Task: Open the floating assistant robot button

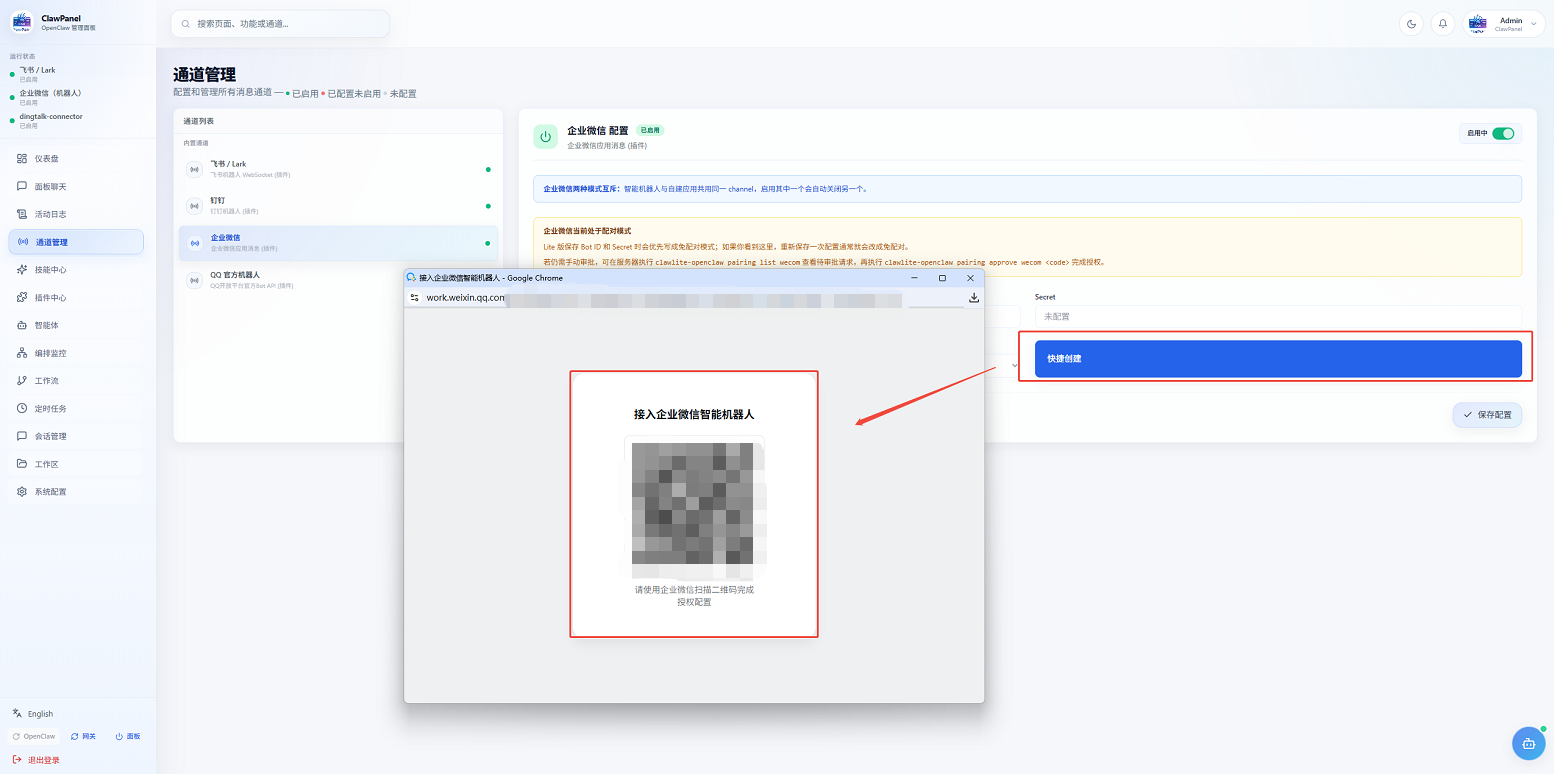Action: click(1528, 743)
